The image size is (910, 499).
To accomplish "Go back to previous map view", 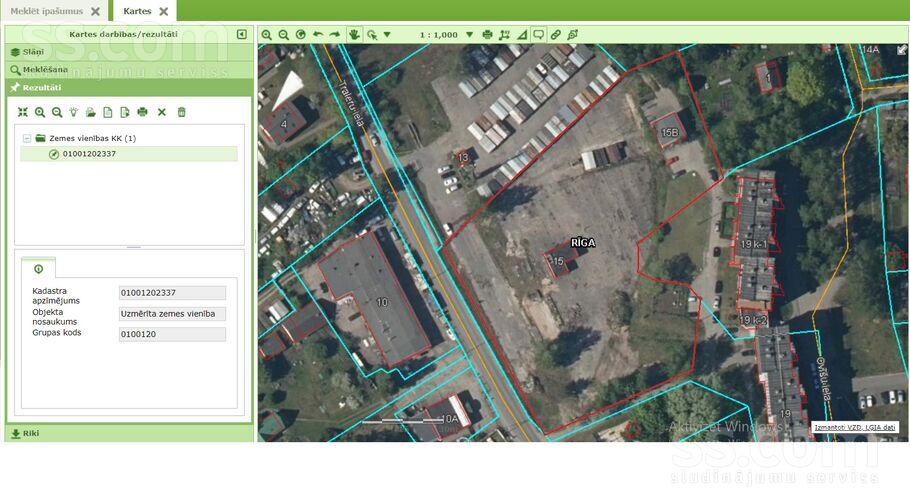I will pyautogui.click(x=318, y=34).
